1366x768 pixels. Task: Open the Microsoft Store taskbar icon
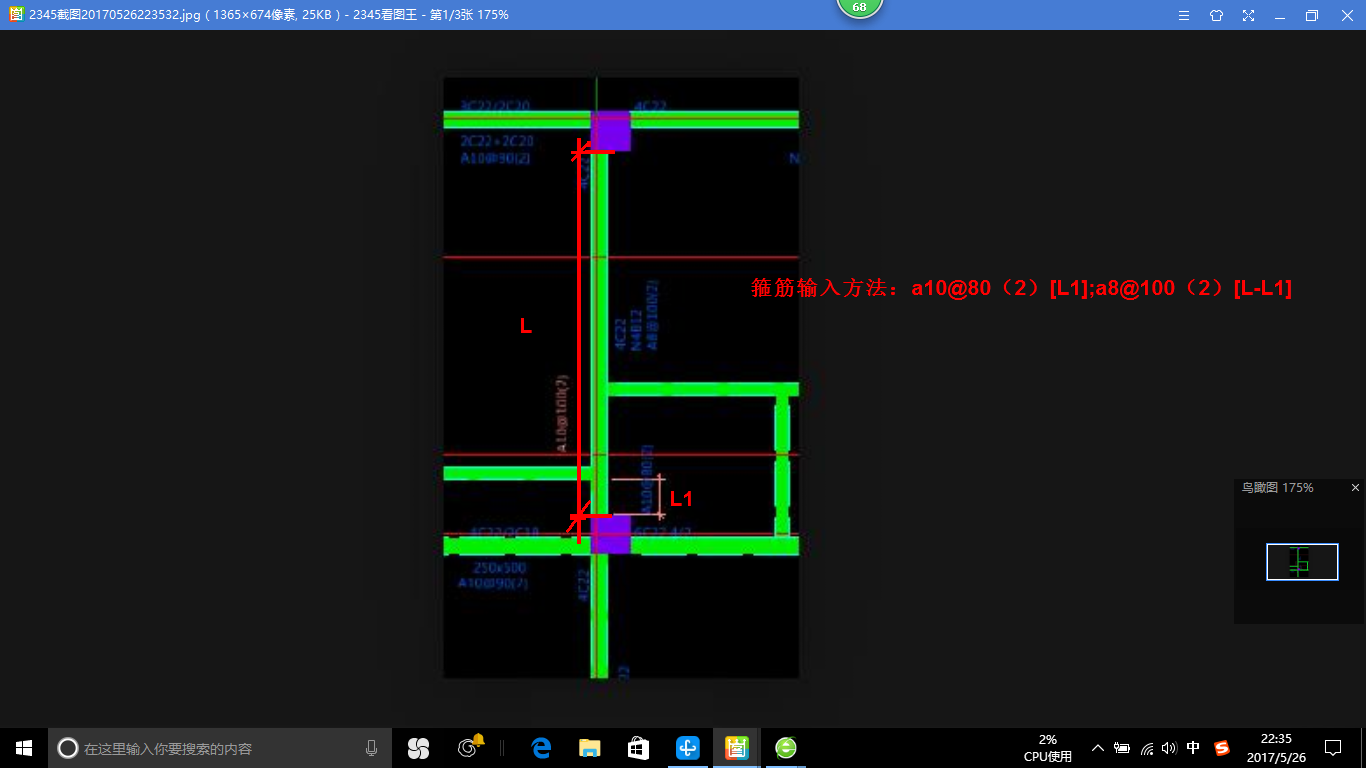(638, 748)
